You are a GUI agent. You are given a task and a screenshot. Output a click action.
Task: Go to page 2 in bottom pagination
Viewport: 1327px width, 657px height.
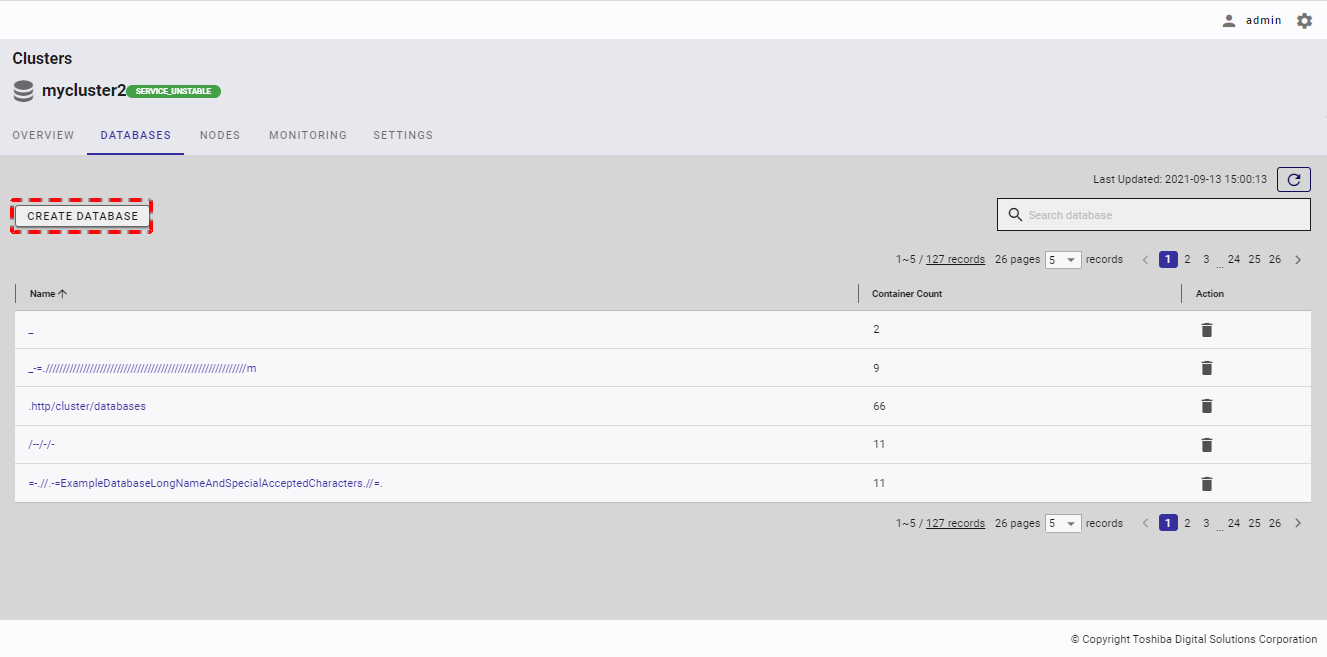(1187, 523)
